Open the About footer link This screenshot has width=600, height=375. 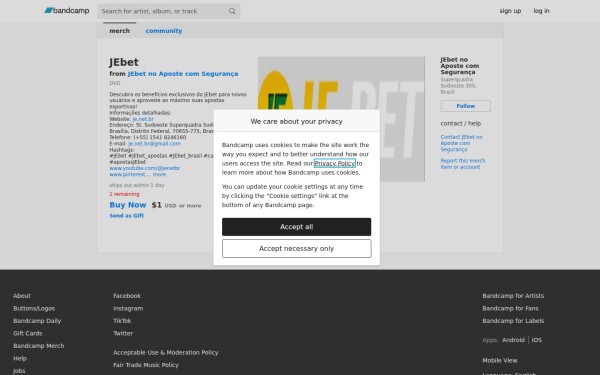22,296
